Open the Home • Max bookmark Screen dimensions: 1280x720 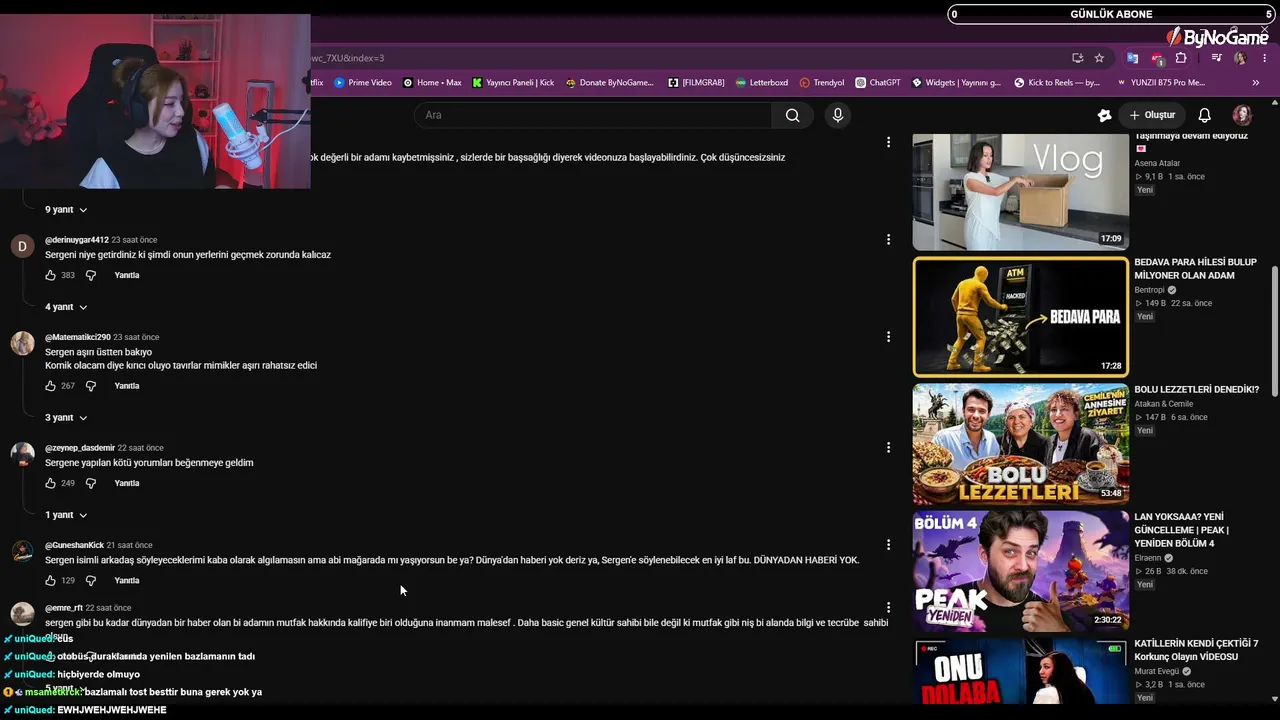[x=432, y=83]
